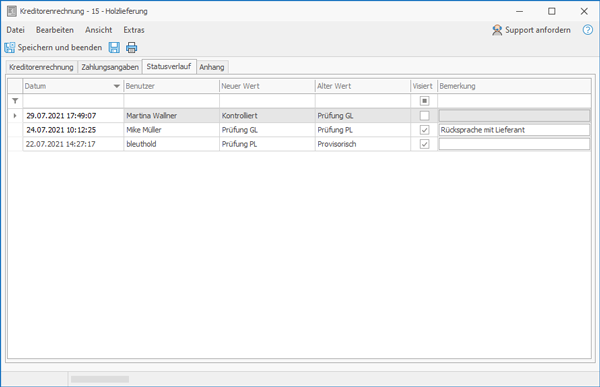Viewport: 600px width, 387px height.
Task: Click the status bar progress indicator
Action: 100,379
